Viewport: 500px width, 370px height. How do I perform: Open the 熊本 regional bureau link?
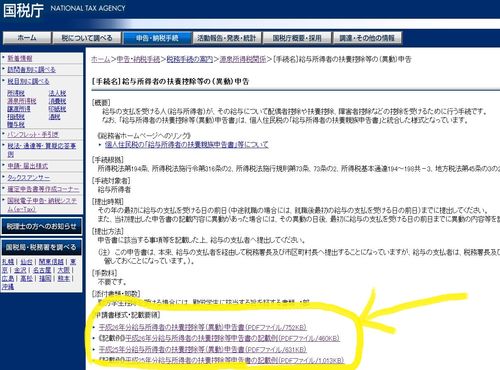tap(64, 278)
